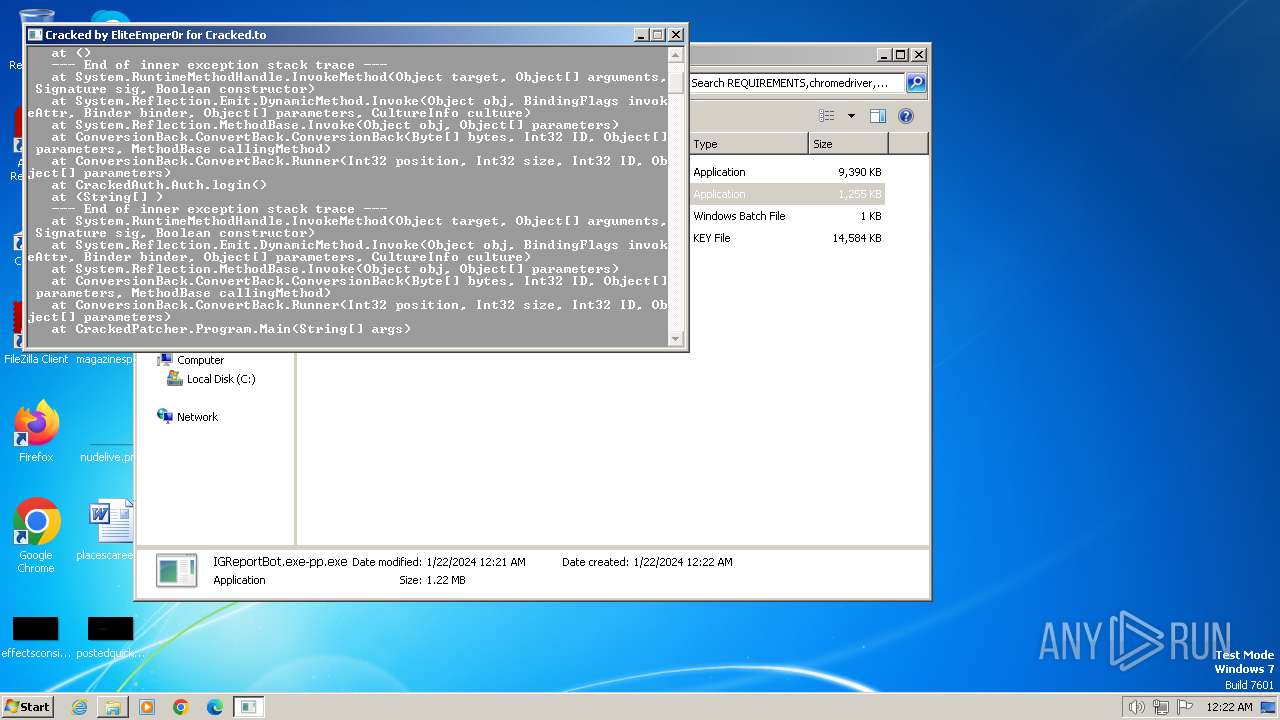Image resolution: width=1280 pixels, height=720 pixels.
Task: Select Network in the navigation pane
Action: point(197,417)
